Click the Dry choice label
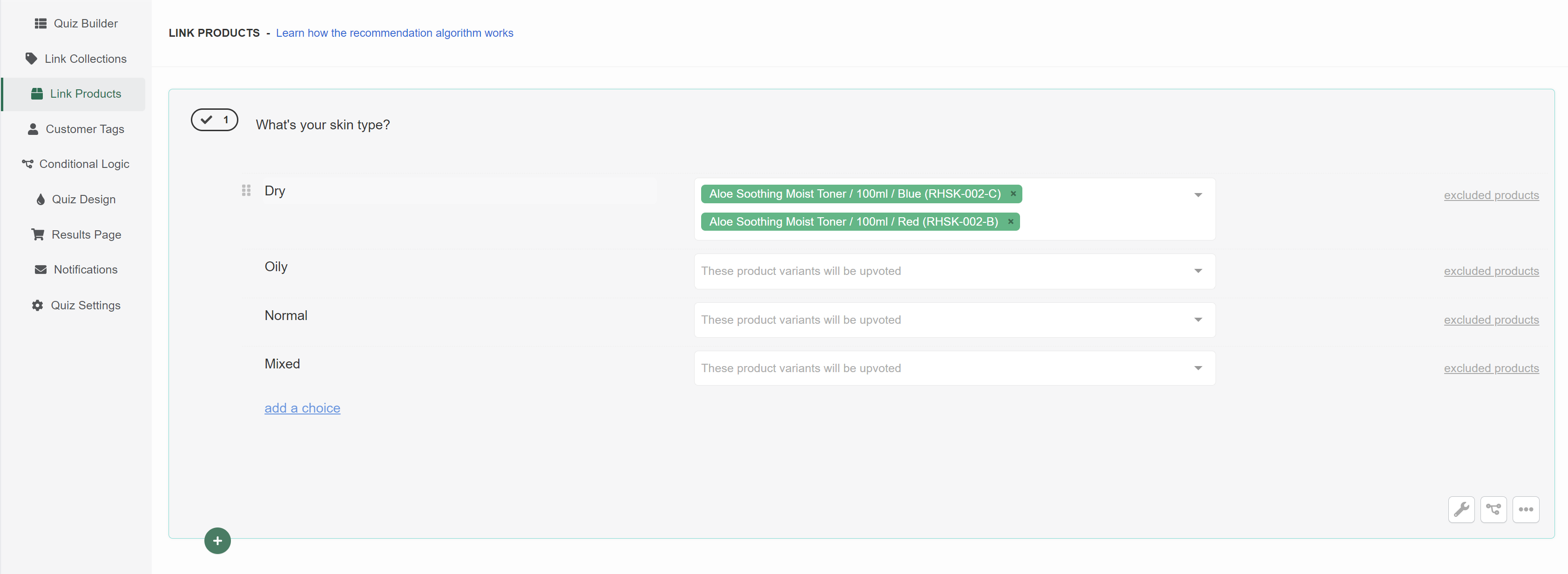1568x574 pixels. pyautogui.click(x=275, y=190)
